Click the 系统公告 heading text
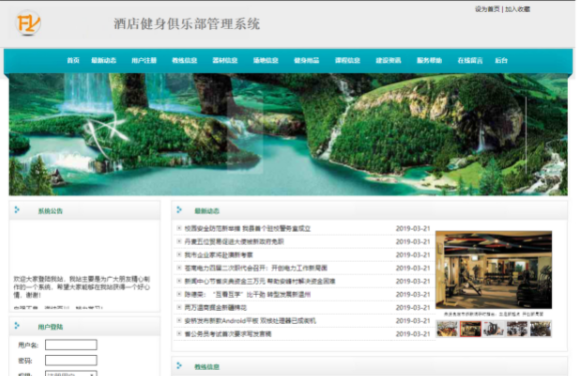The image size is (579, 376). click(50, 211)
